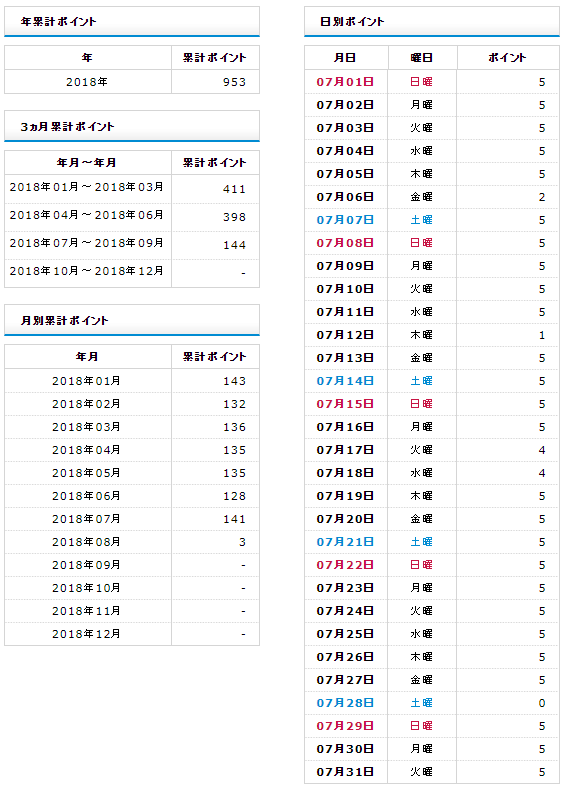This screenshot has width=566, height=791.
Task: Click the 月日 column header
Action: pyautogui.click(x=346, y=58)
